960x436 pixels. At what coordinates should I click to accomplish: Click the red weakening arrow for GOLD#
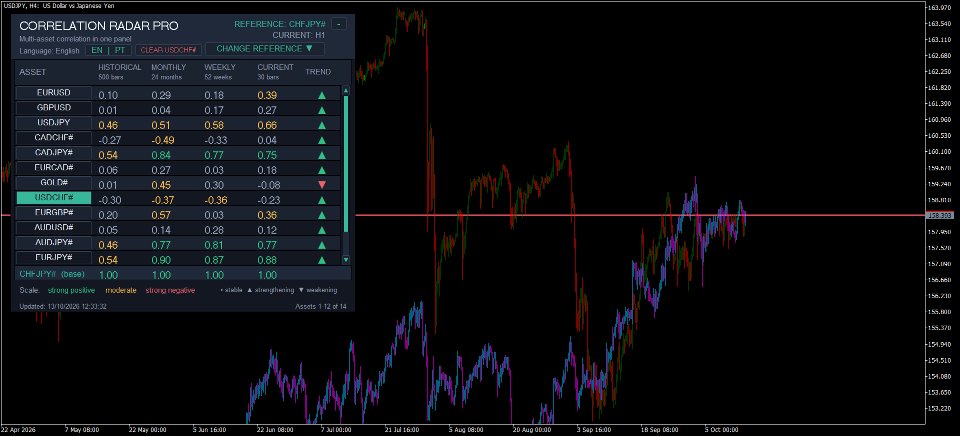point(321,185)
